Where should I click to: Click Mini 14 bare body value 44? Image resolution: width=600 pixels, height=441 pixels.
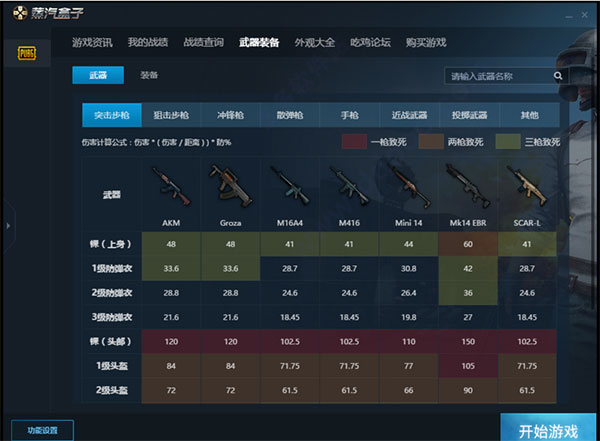point(409,244)
